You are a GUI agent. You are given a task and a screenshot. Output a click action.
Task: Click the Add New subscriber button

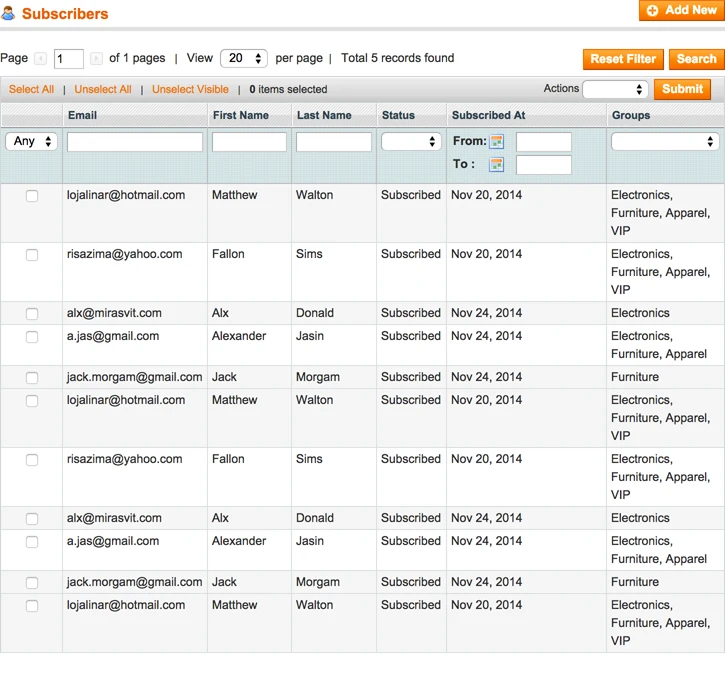pyautogui.click(x=681, y=11)
